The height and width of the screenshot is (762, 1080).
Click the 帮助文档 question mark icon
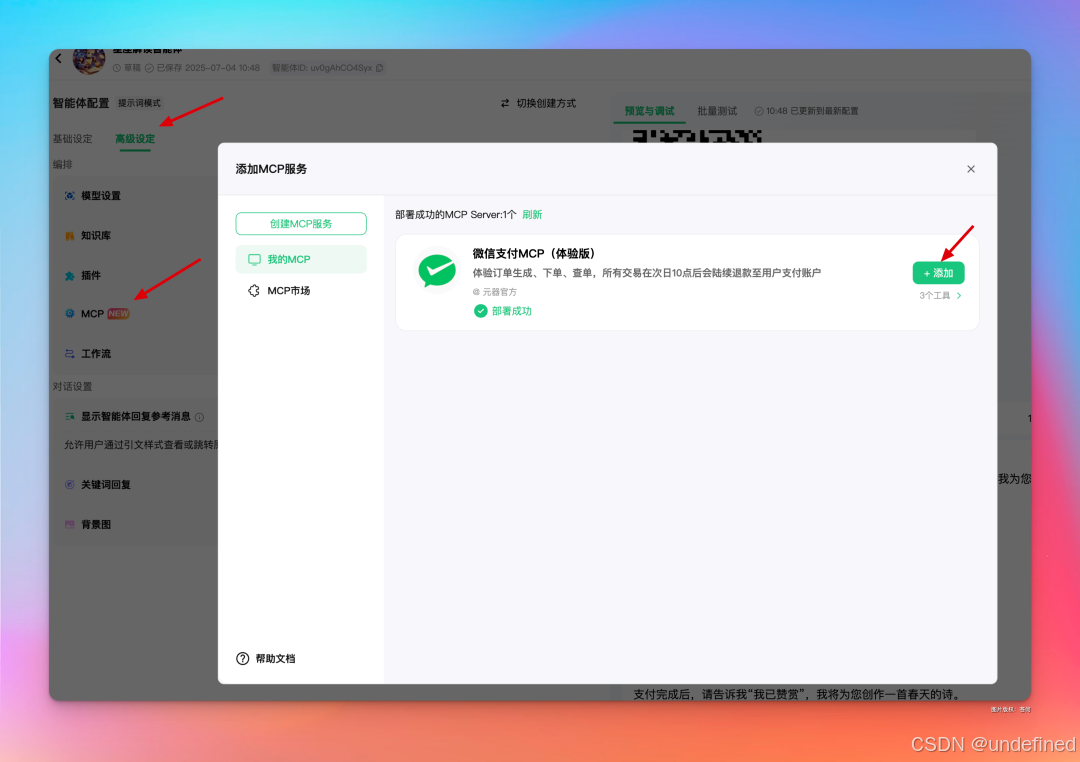(242, 659)
